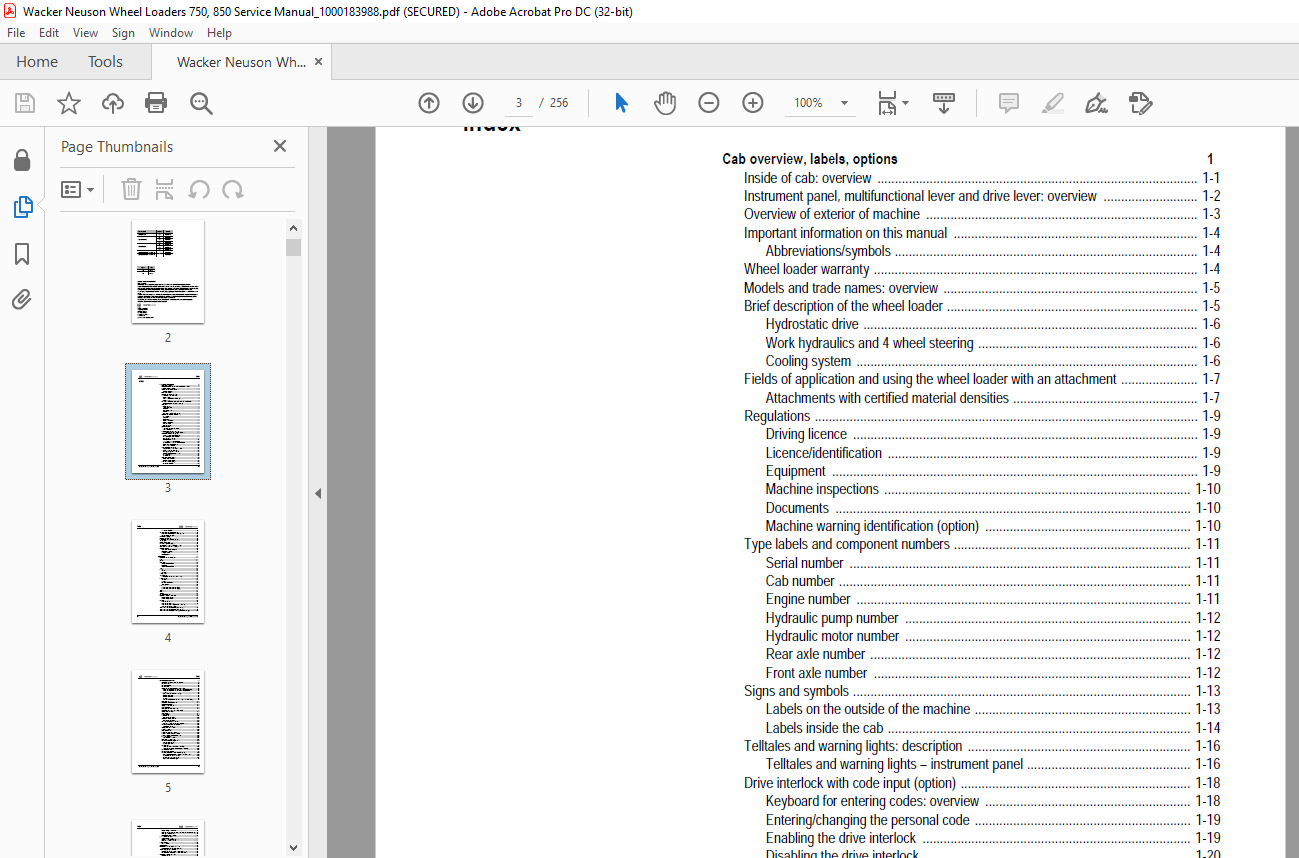
Task: Select the highlight text pen tool
Action: (x=1052, y=103)
